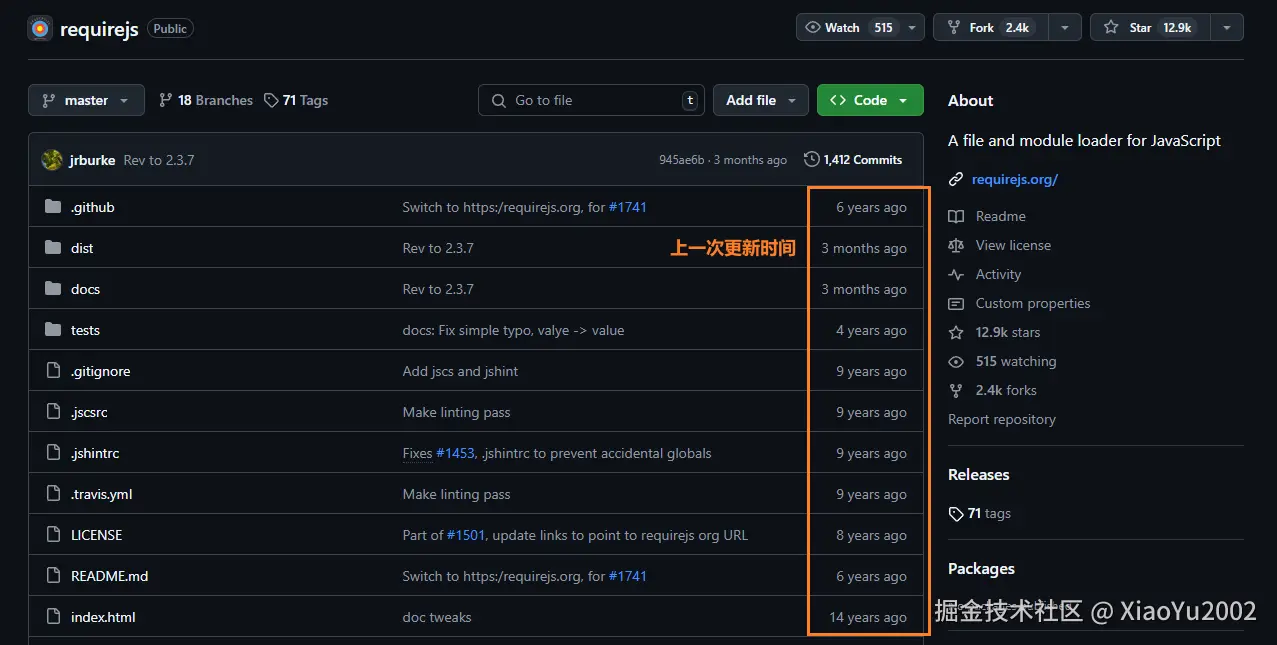
Task: Open the LICENSE file
Action: click(96, 535)
